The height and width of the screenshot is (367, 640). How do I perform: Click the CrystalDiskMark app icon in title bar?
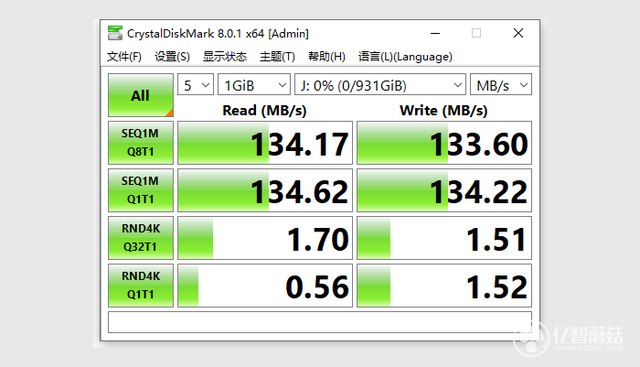click(115, 33)
